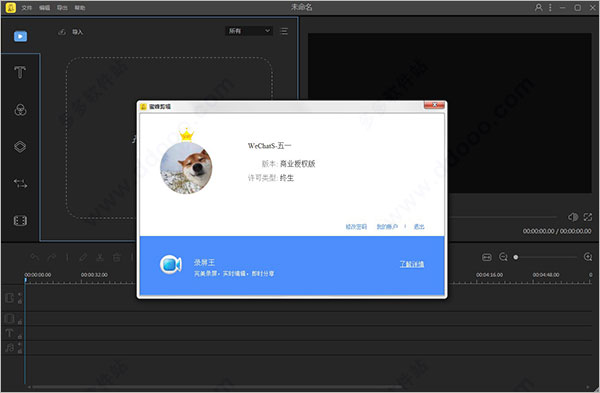
Task: Open the 文件 menu
Action: (26, 8)
